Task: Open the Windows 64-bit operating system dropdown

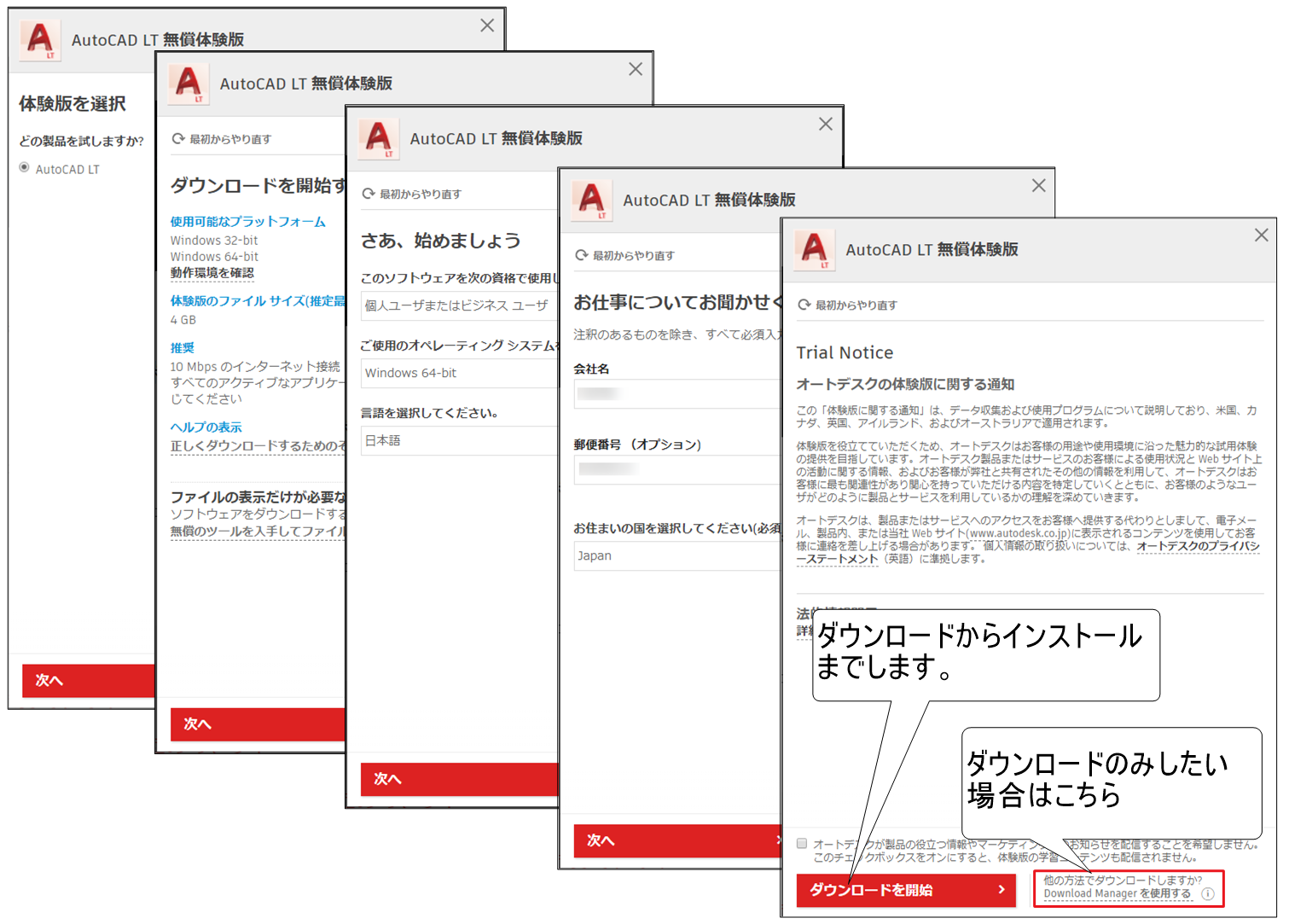Action: point(460,373)
